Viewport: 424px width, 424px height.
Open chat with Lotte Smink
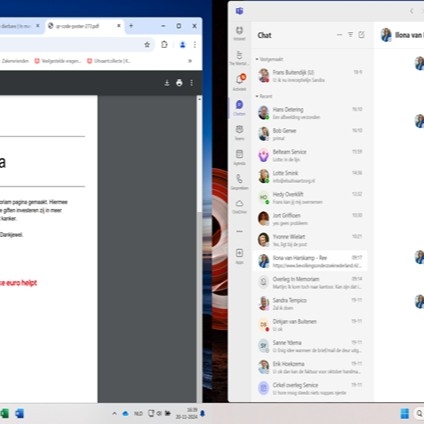(310, 176)
